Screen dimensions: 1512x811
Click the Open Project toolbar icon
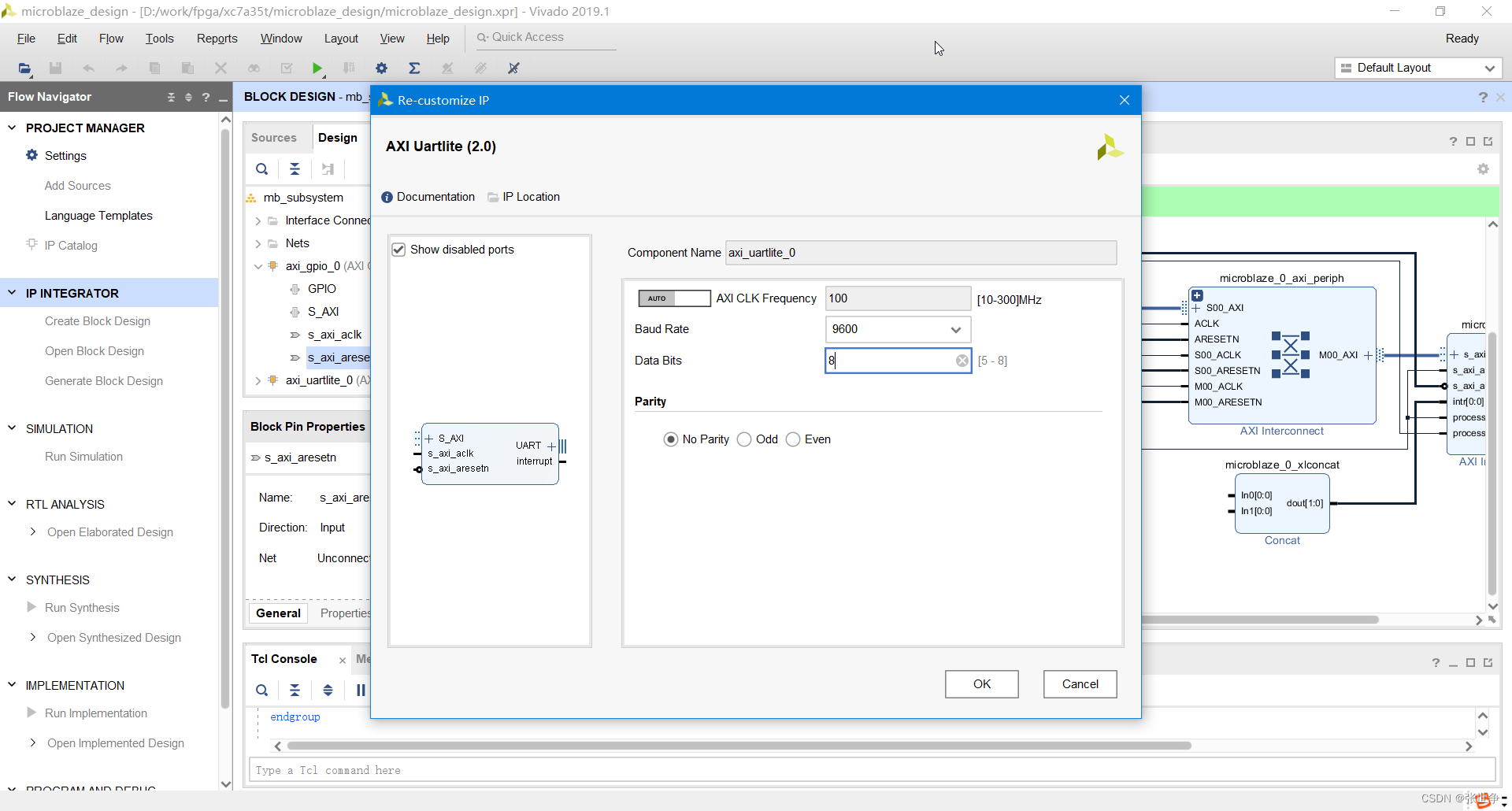[x=24, y=69]
